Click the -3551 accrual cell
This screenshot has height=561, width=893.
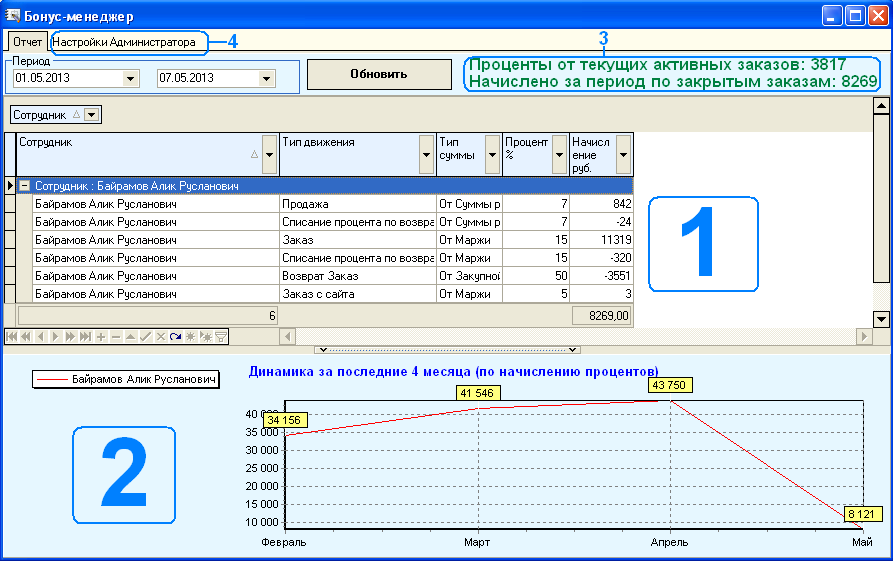601,276
